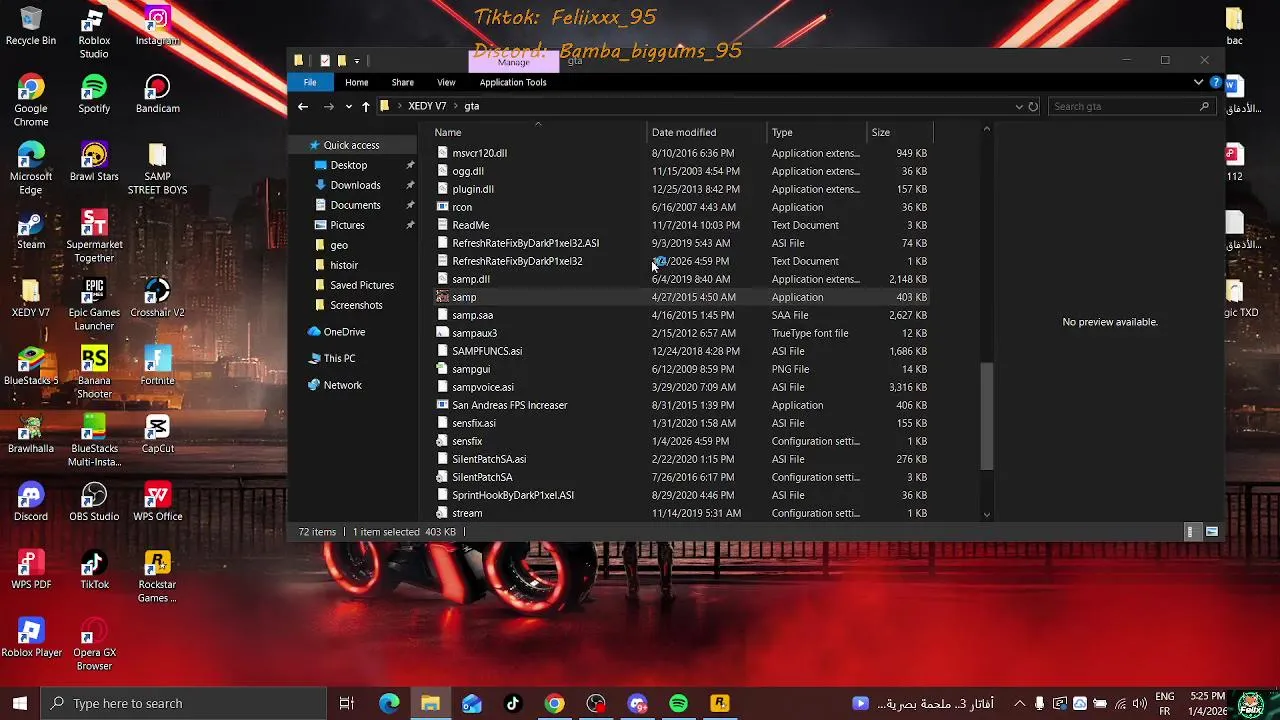Screen dimensions: 1280x720
Task: Open Rockstar Games Launcher on the taskbar
Action: [720, 703]
